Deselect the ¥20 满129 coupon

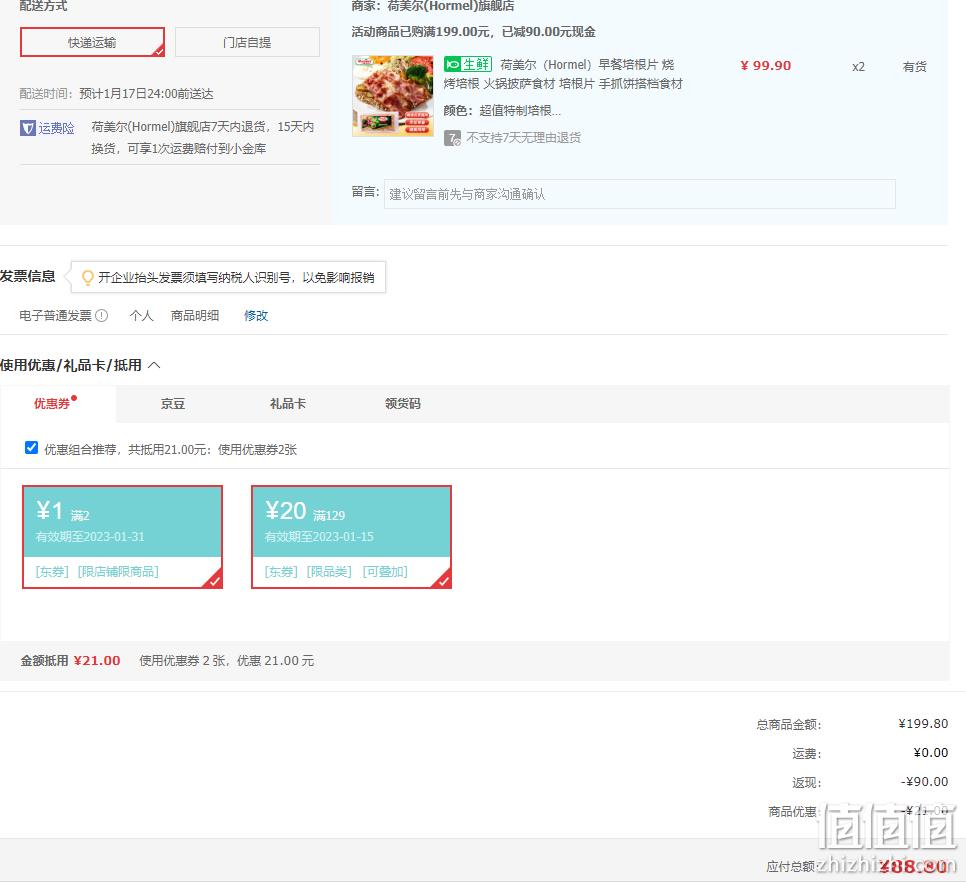(x=351, y=537)
